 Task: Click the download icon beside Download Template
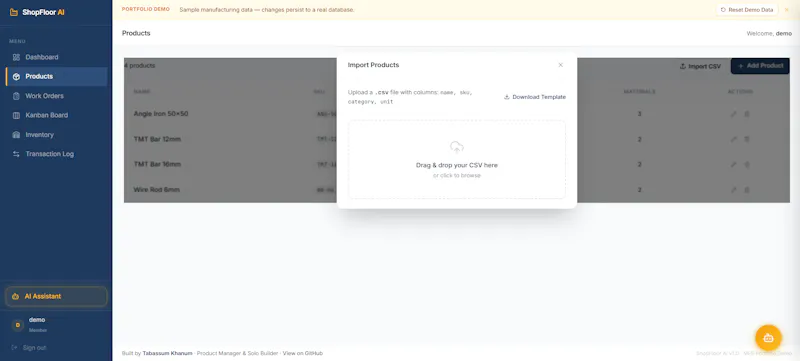507,97
